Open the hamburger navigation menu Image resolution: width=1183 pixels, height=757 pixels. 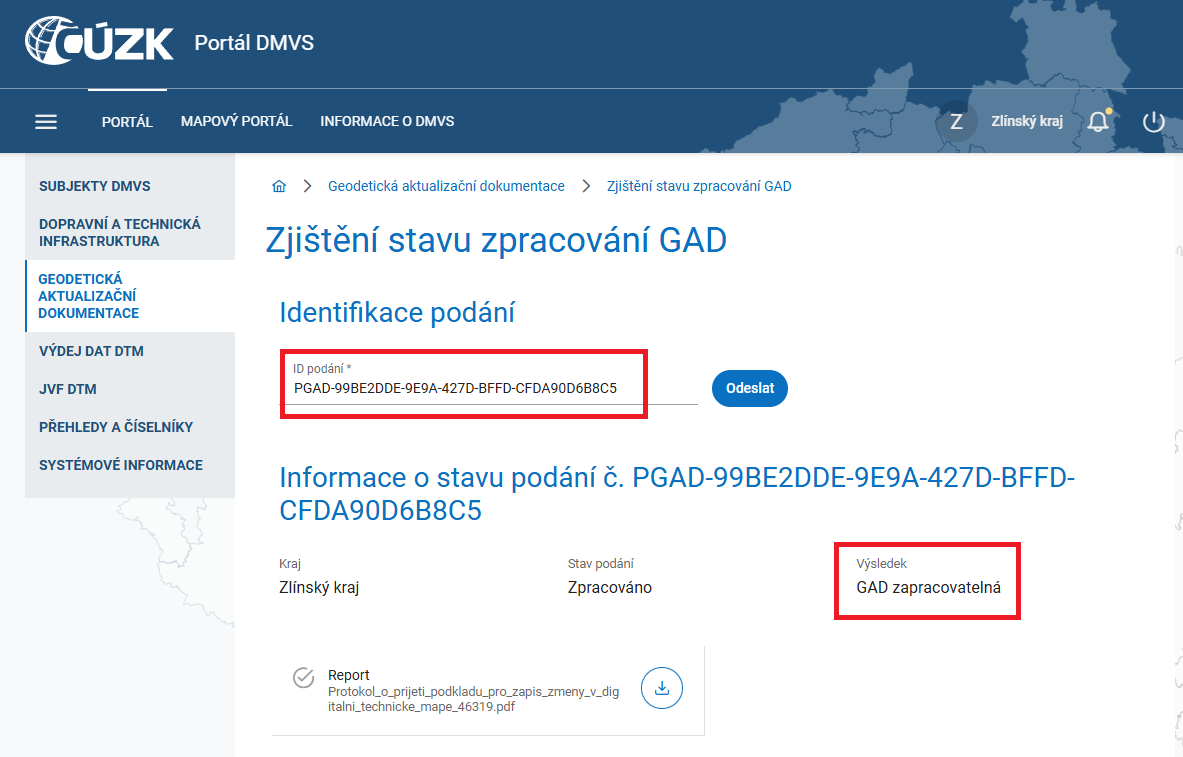pyautogui.click(x=46, y=121)
